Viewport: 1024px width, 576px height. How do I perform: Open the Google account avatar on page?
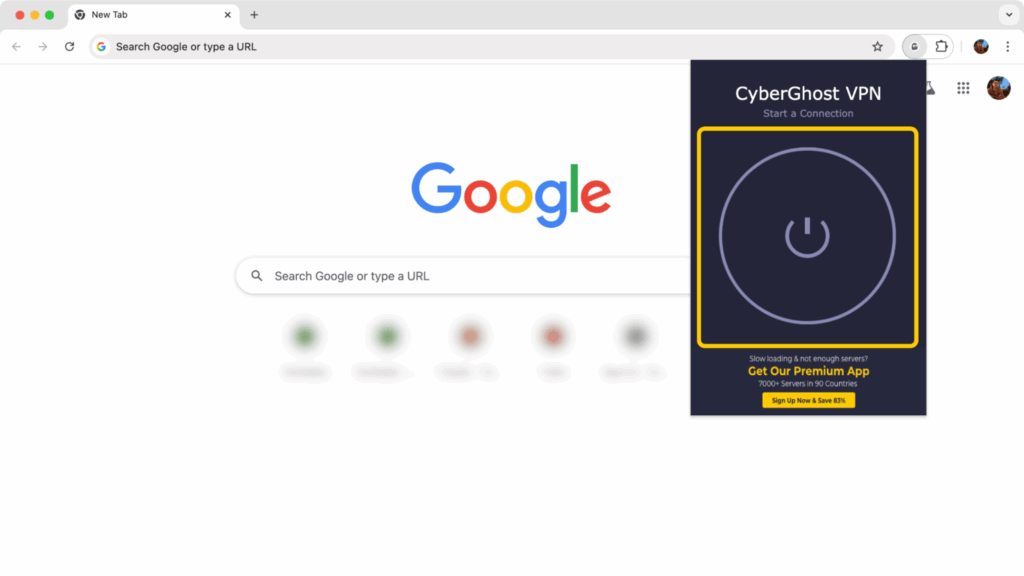tap(999, 88)
